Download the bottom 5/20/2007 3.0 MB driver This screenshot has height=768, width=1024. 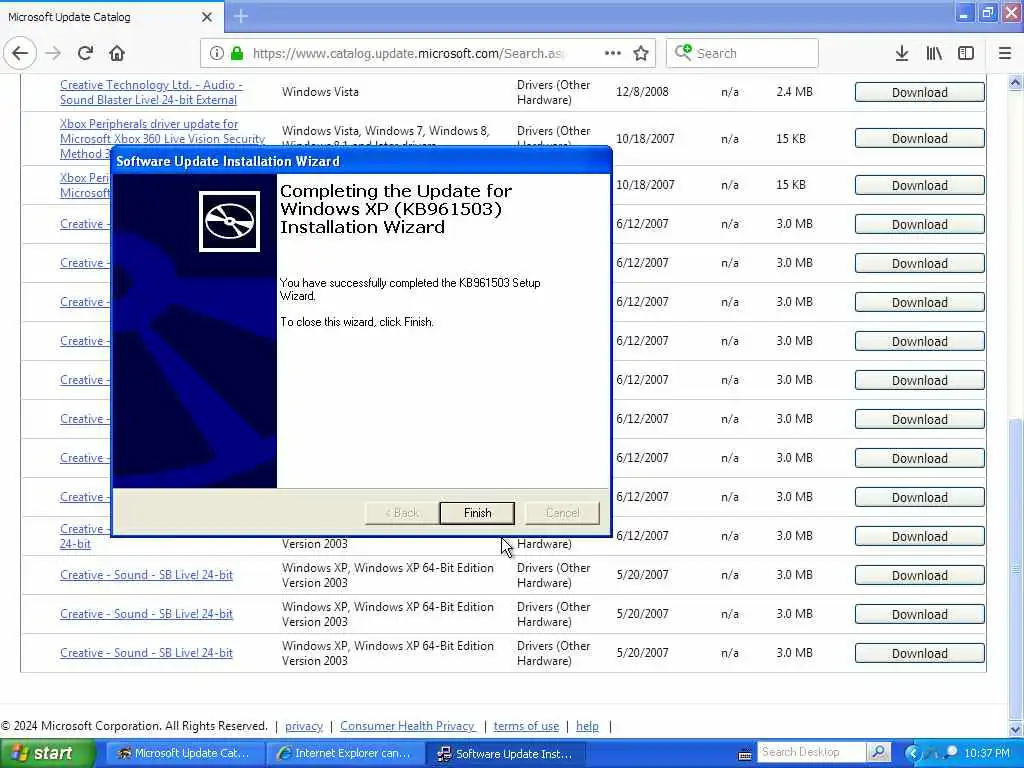[920, 653]
